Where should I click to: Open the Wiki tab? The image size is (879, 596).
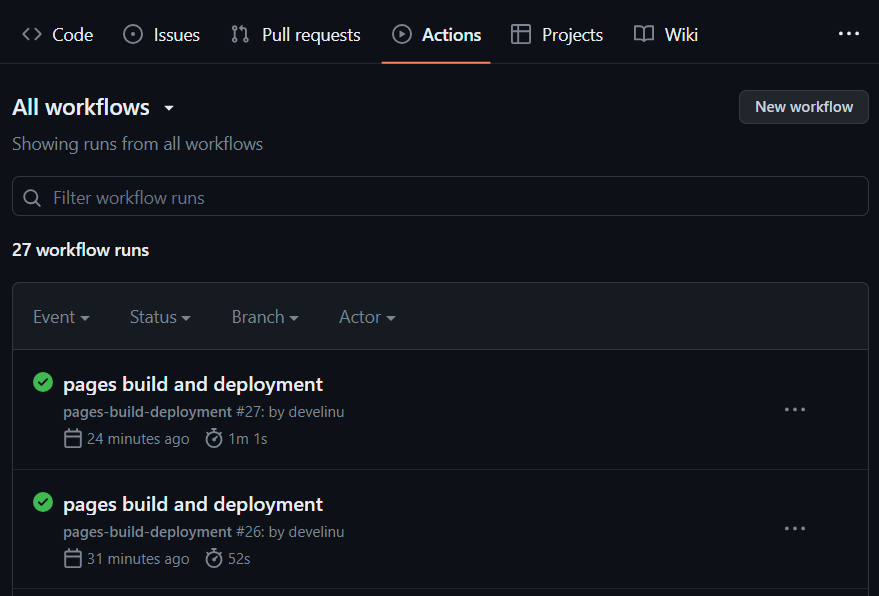click(x=666, y=35)
